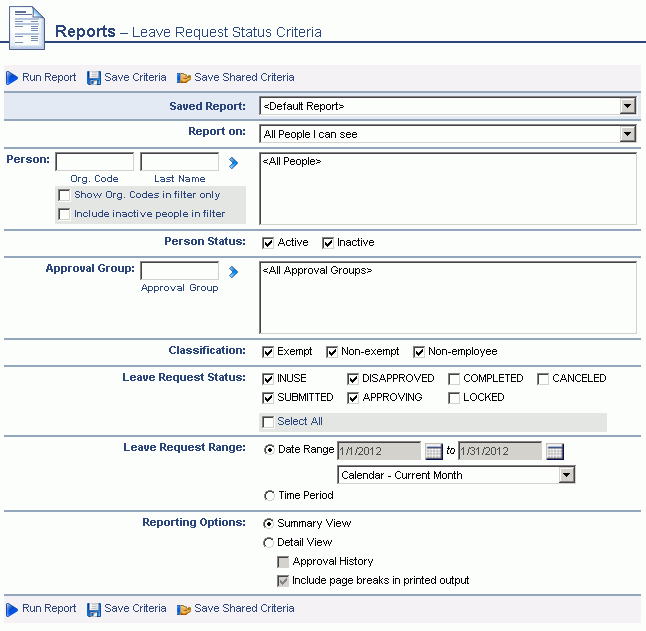Check the LOCKED status checkbox
The image size is (646, 631).
coord(454,398)
